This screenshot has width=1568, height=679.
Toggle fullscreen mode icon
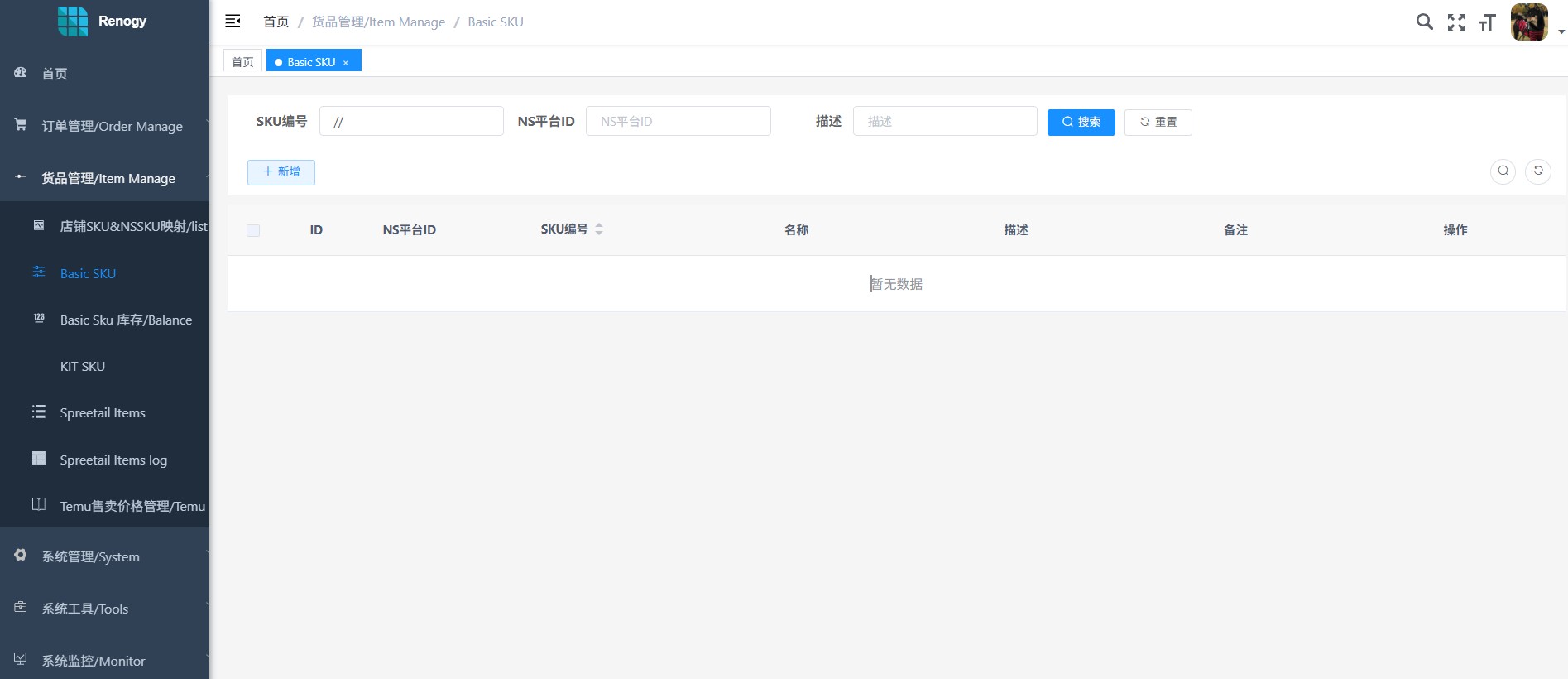pos(1455,22)
